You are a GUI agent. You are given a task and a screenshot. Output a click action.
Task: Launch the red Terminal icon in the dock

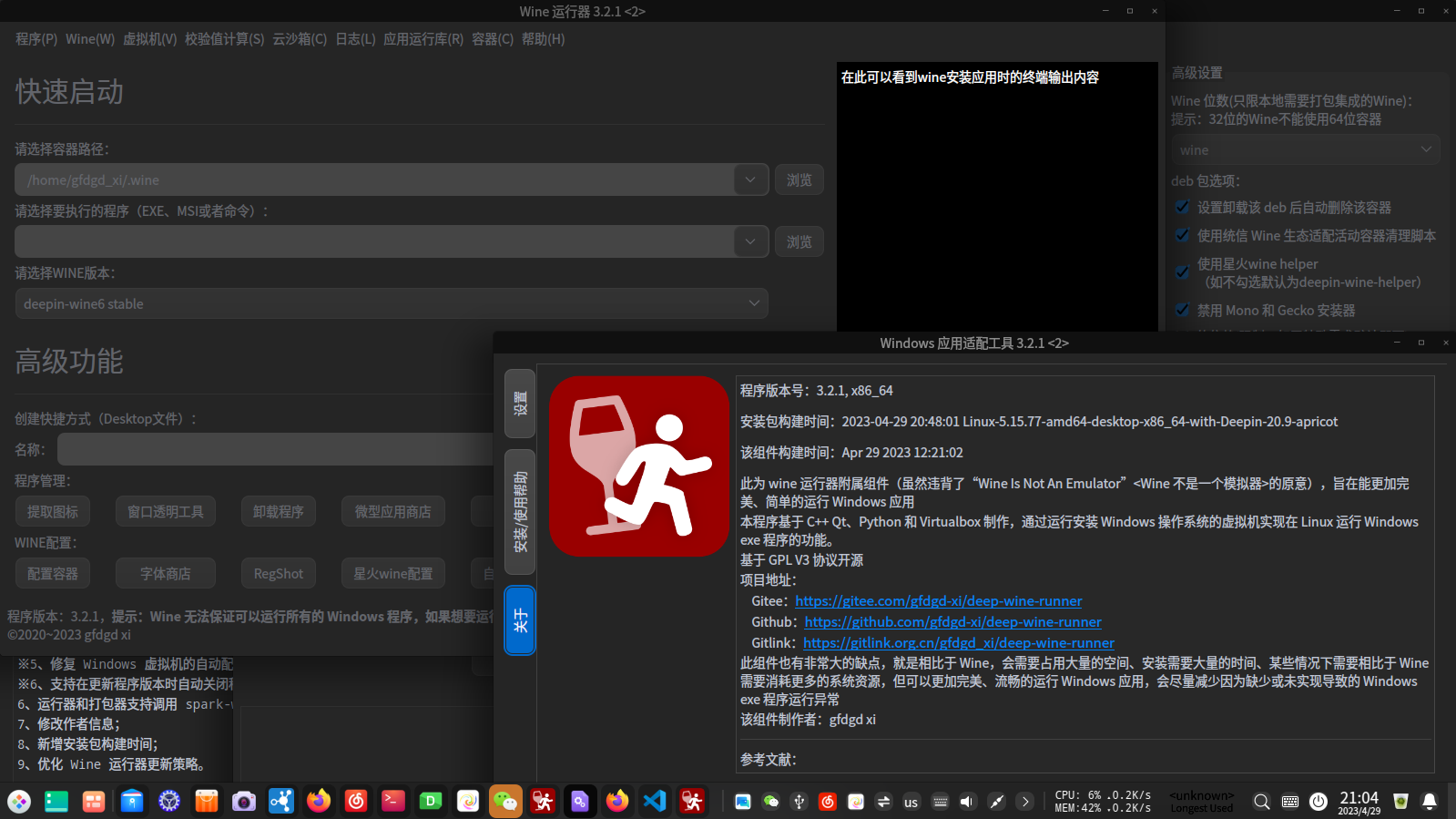click(x=393, y=802)
